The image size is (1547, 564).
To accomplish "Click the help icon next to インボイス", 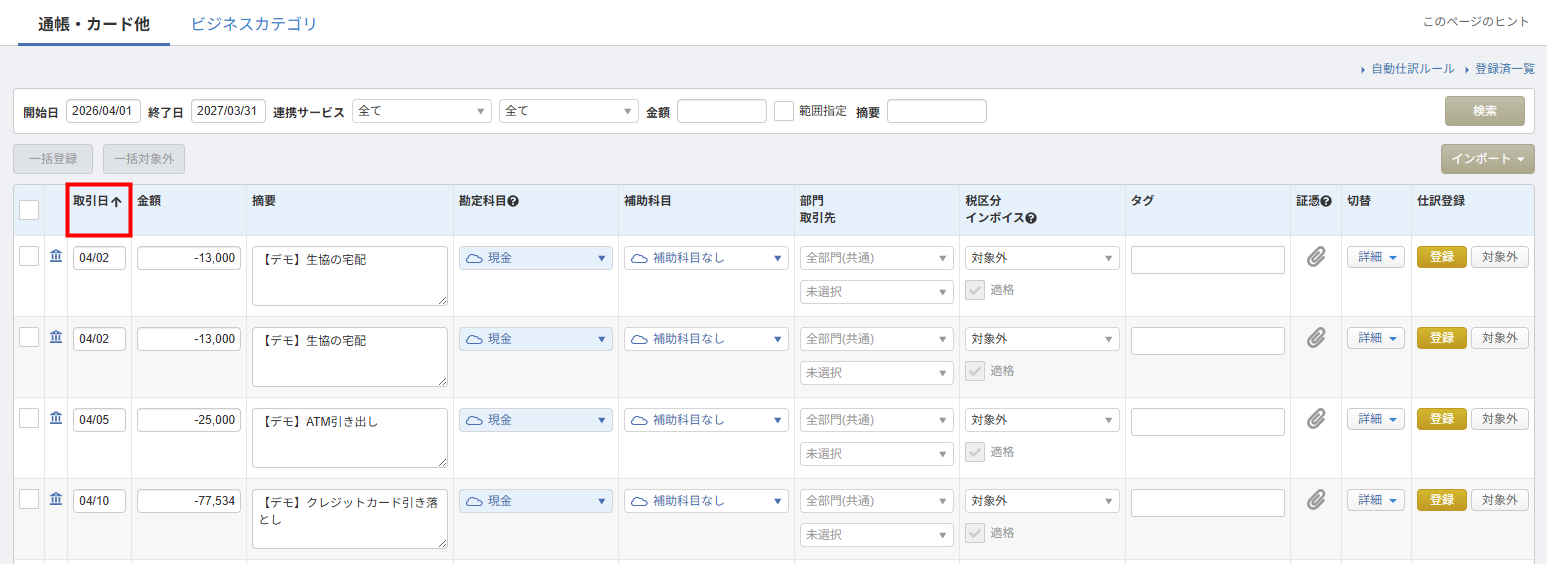I will coord(1031,218).
